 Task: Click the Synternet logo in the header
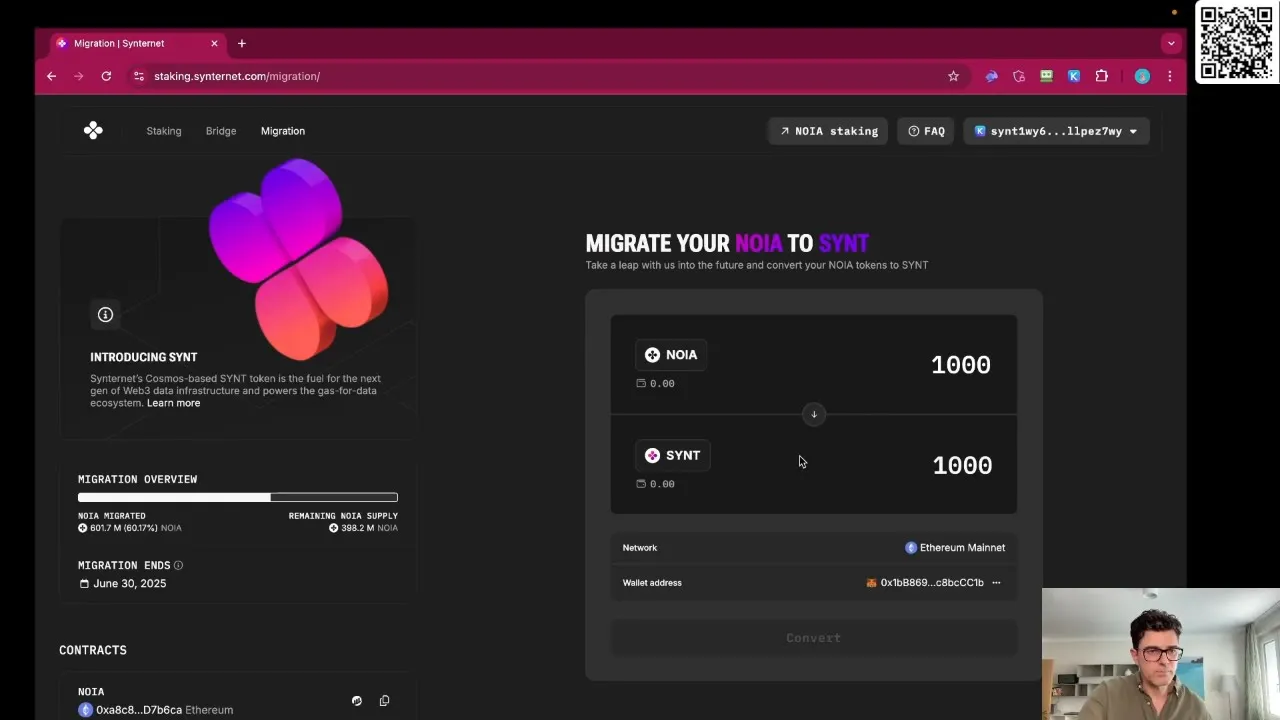point(93,131)
